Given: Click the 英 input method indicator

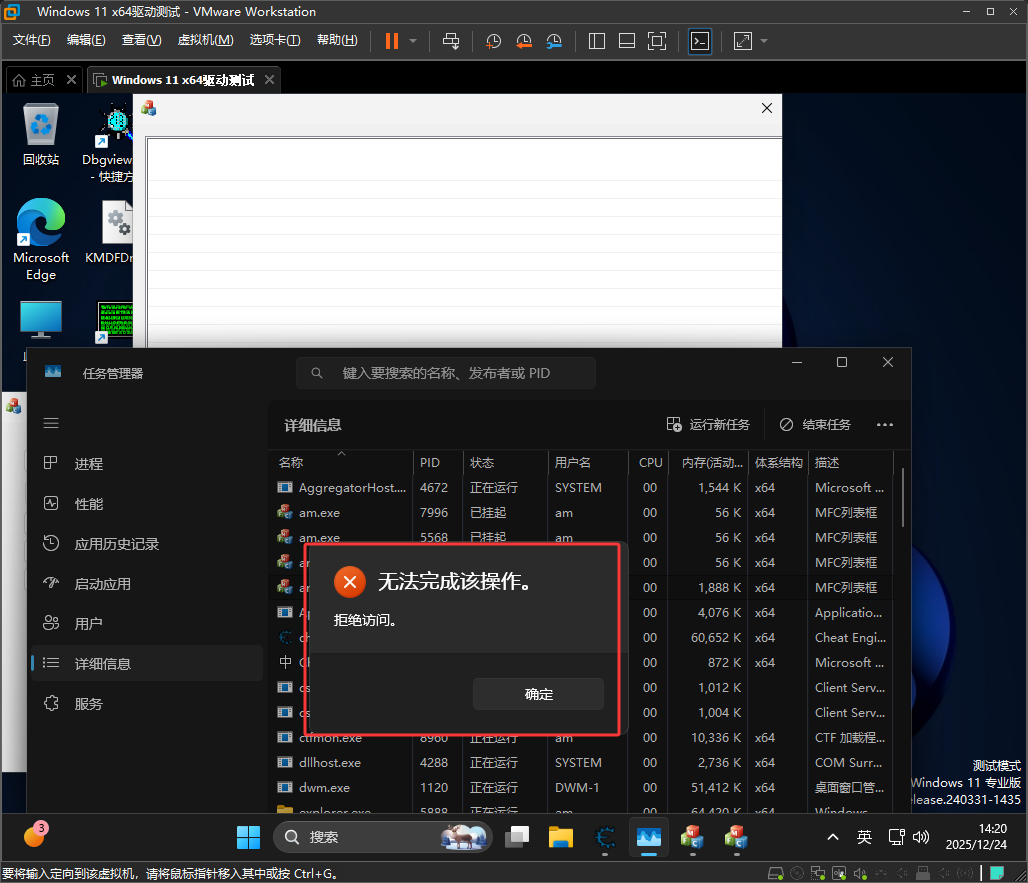Looking at the screenshot, I should (x=864, y=837).
